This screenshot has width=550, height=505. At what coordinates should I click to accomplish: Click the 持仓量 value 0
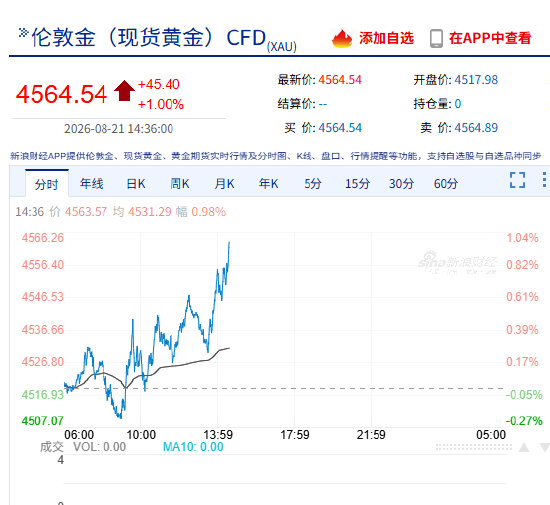click(x=458, y=104)
